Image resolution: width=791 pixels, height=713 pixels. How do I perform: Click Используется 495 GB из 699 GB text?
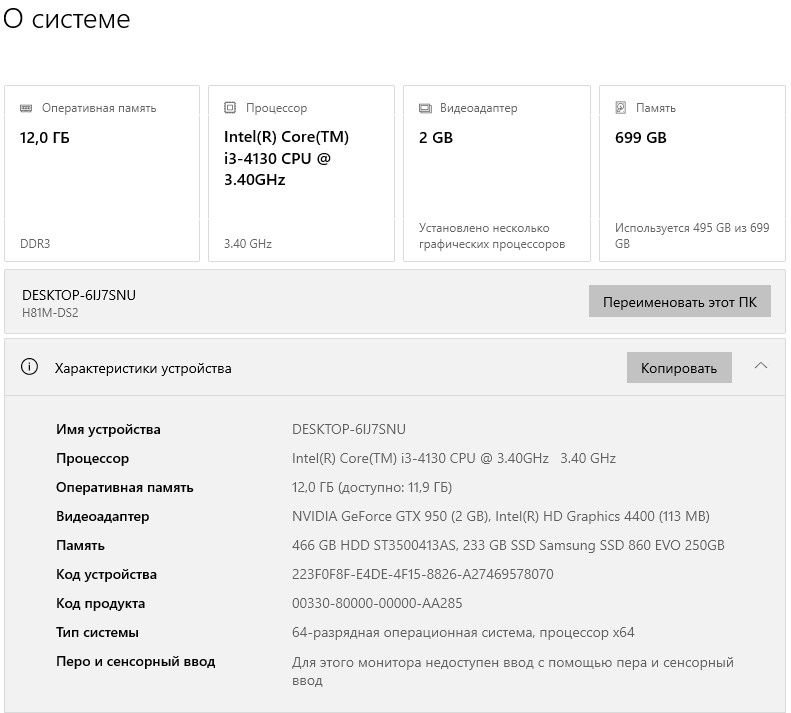click(x=692, y=236)
